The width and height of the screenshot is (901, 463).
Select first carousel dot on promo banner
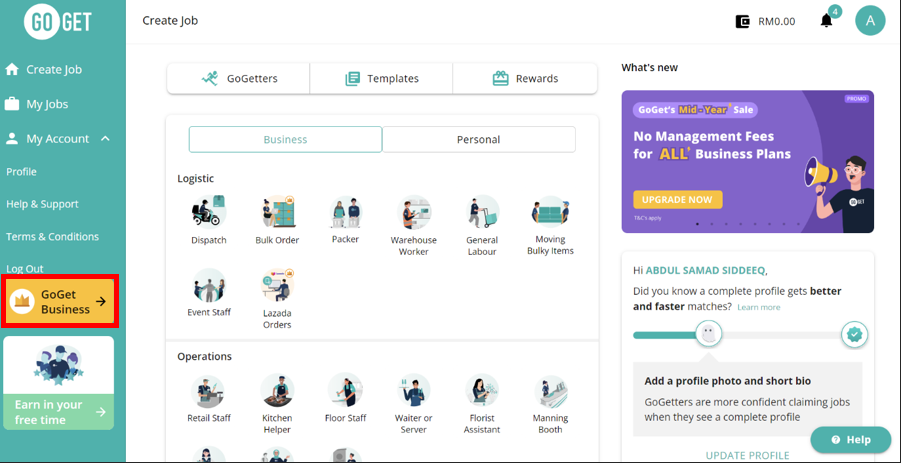click(x=698, y=224)
